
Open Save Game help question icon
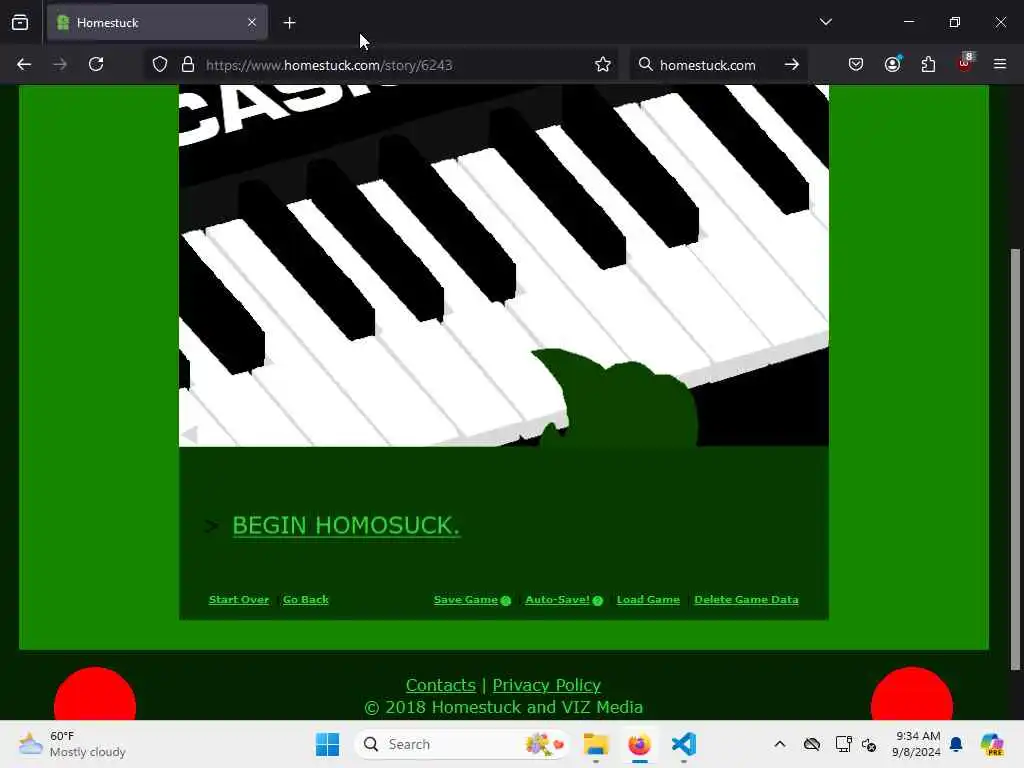pos(505,601)
